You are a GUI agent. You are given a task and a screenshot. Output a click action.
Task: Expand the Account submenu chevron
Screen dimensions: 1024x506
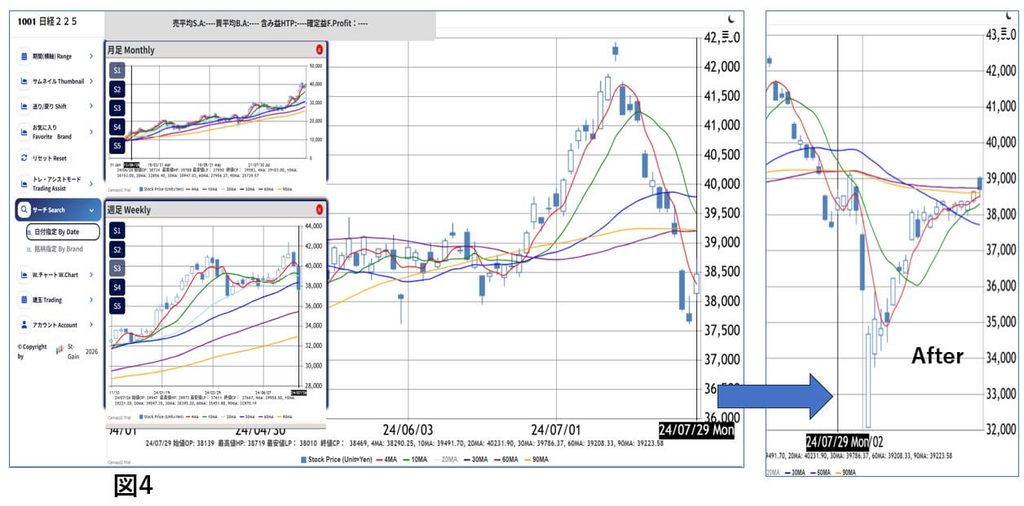point(91,324)
